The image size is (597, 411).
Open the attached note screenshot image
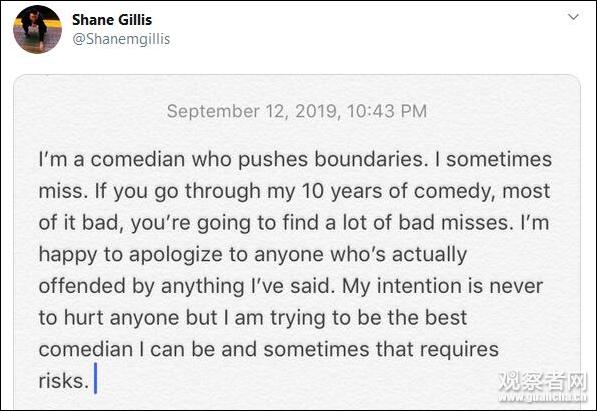pos(297,242)
